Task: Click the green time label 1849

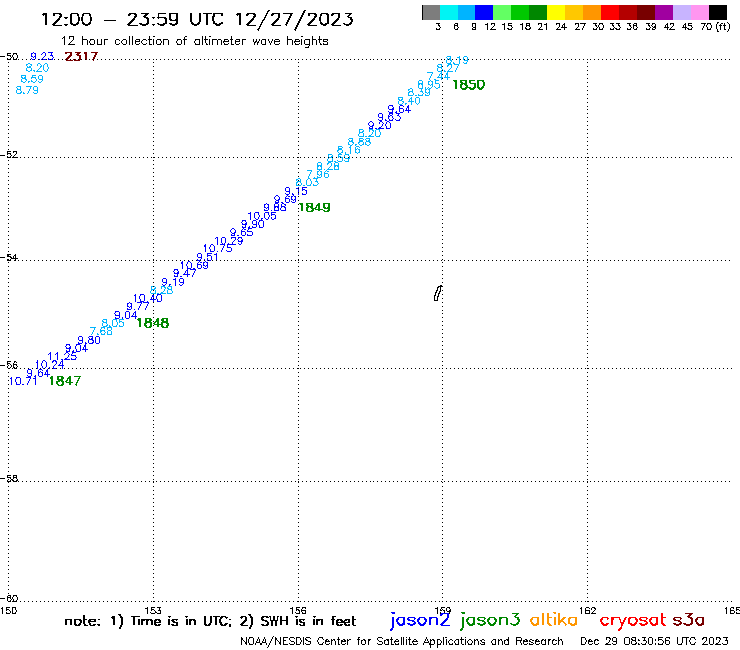Action: [x=314, y=207]
